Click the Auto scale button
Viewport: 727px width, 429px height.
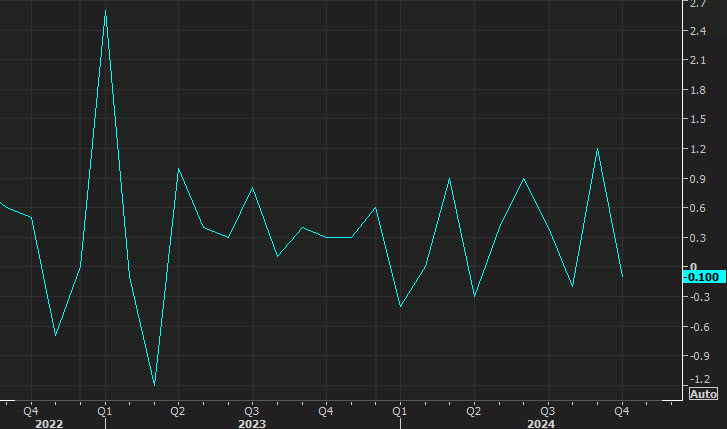pos(704,395)
